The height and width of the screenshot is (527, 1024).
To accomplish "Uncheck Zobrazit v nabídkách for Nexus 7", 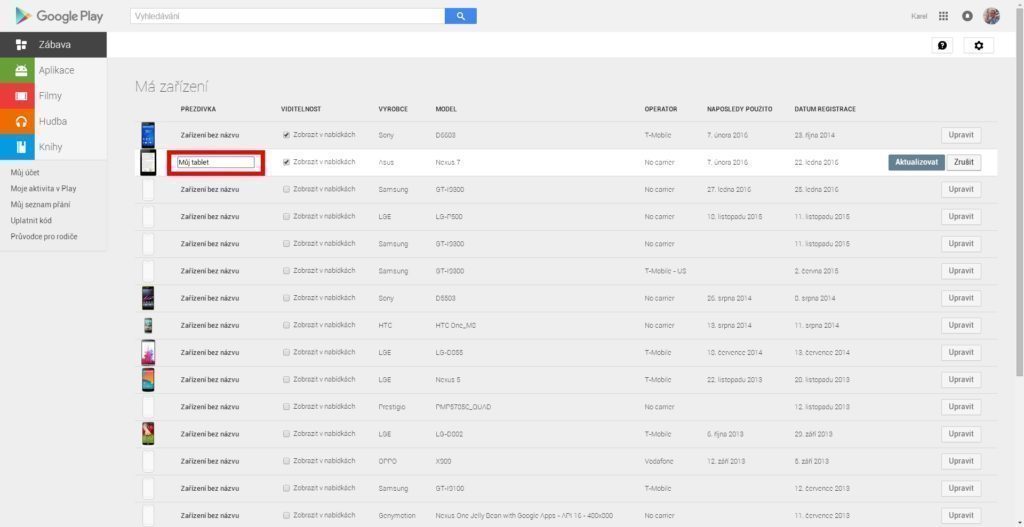I will 286,162.
